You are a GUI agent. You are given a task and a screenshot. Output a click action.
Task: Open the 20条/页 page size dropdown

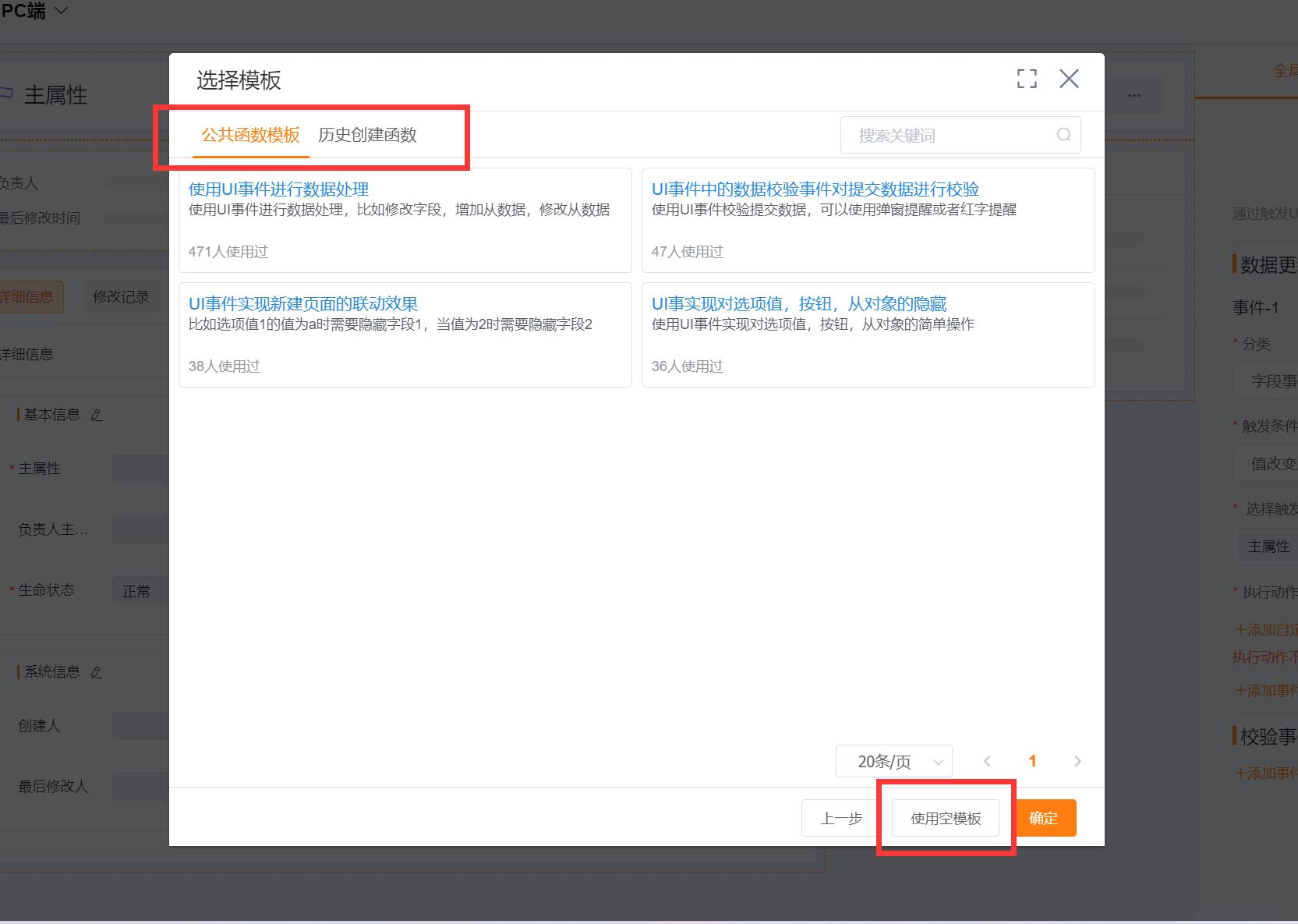click(x=893, y=761)
